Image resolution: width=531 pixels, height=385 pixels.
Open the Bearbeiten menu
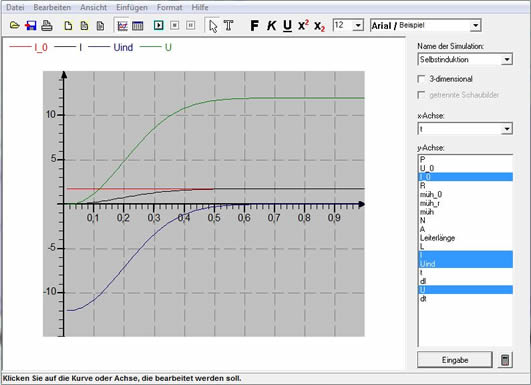point(52,7)
